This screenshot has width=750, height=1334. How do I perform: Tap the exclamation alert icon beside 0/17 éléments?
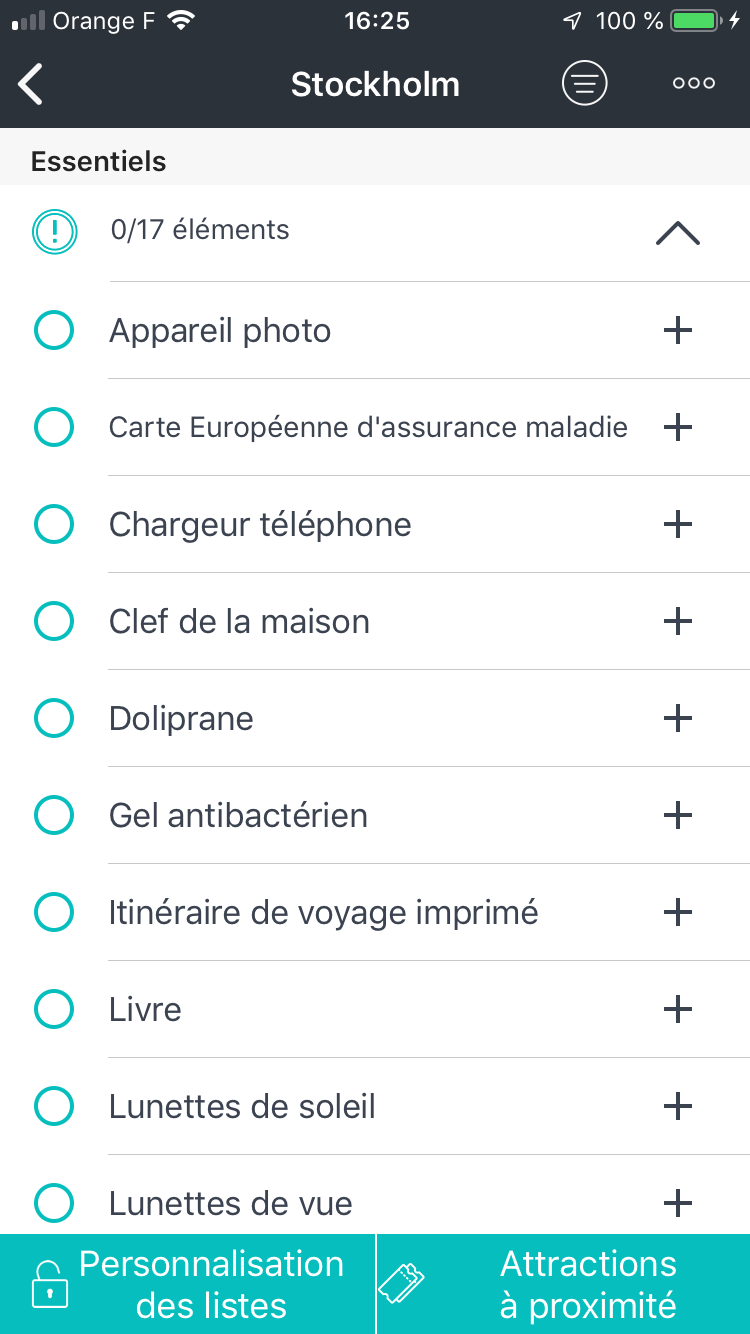[x=54, y=231]
